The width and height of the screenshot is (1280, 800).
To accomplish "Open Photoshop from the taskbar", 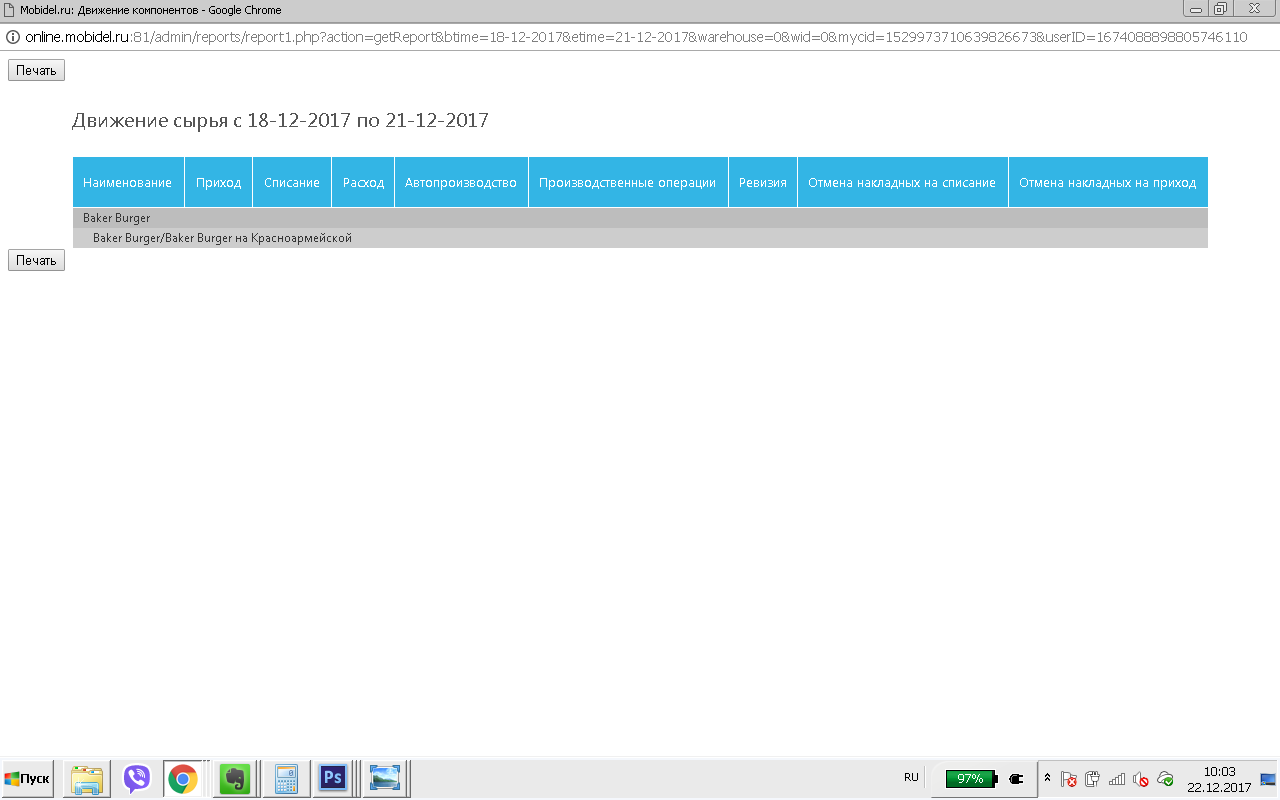I will [333, 778].
